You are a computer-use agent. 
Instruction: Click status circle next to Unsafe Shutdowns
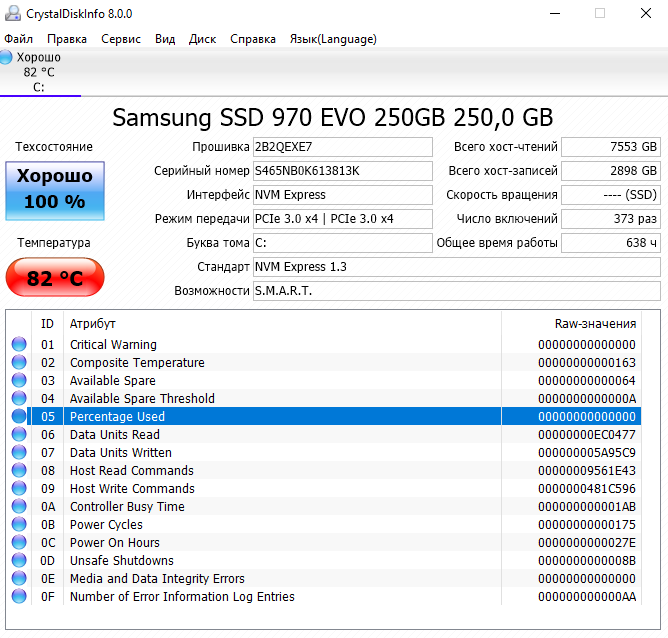(19, 561)
